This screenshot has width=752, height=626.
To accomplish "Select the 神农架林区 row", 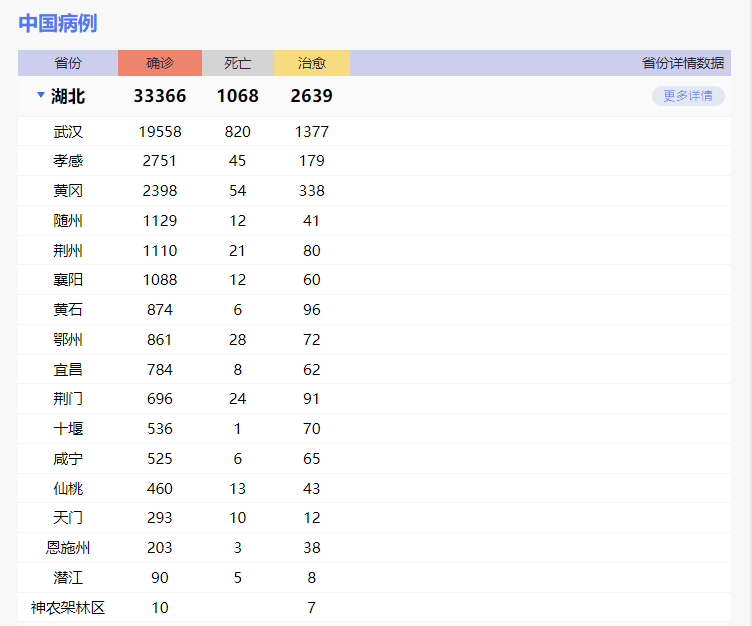I will 68,608.
